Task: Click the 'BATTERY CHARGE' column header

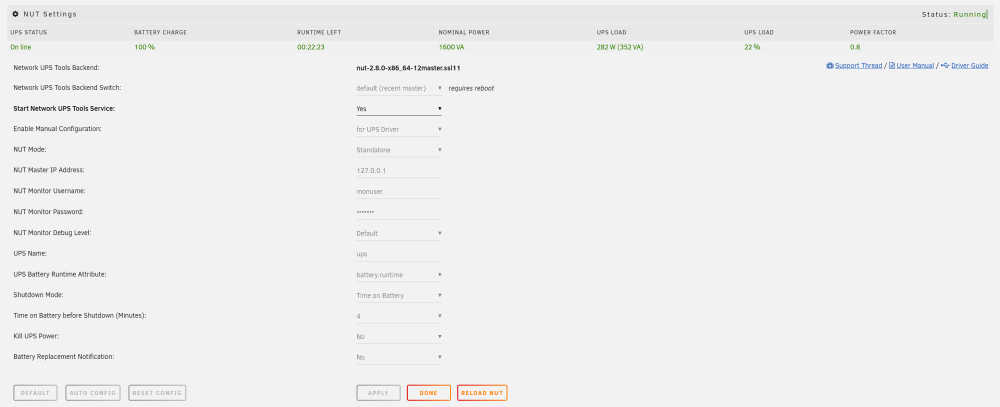Action: (x=160, y=32)
